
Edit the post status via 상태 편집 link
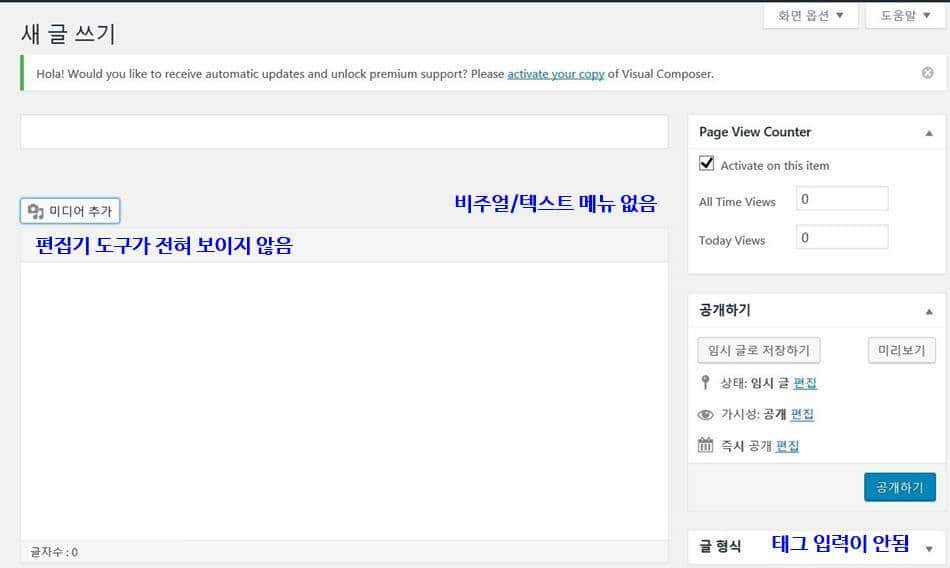[805, 383]
